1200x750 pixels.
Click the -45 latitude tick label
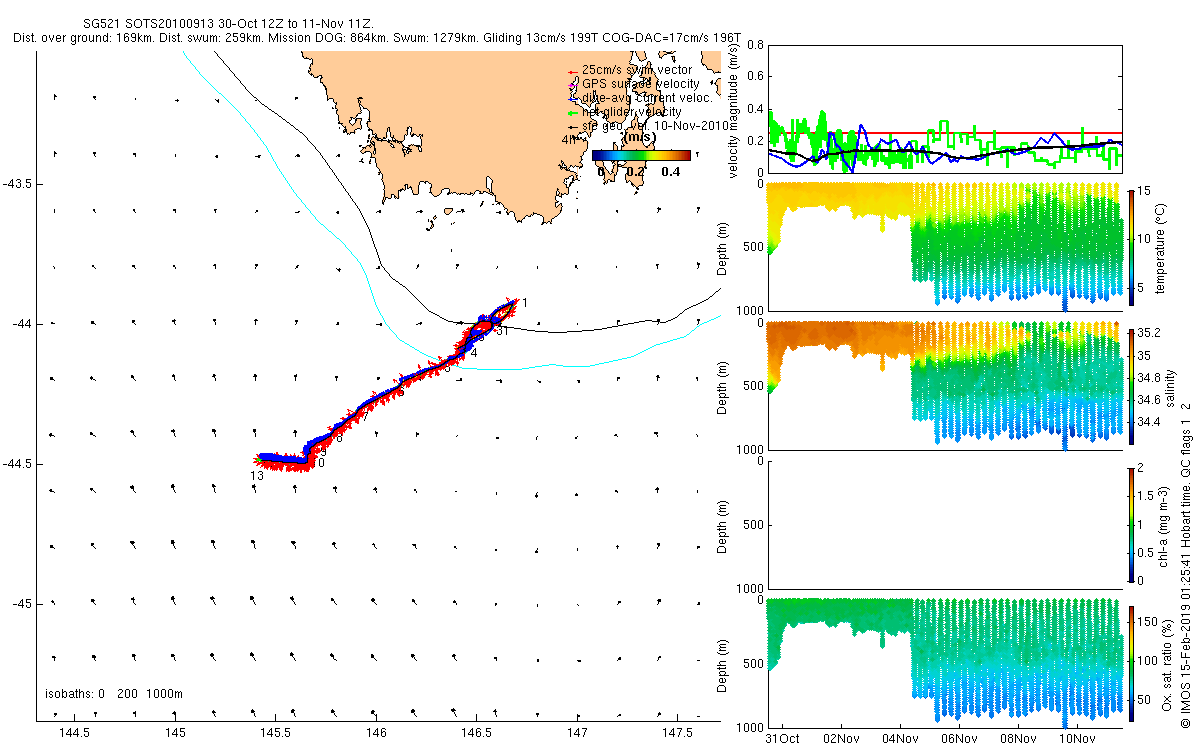pyautogui.click(x=22, y=604)
